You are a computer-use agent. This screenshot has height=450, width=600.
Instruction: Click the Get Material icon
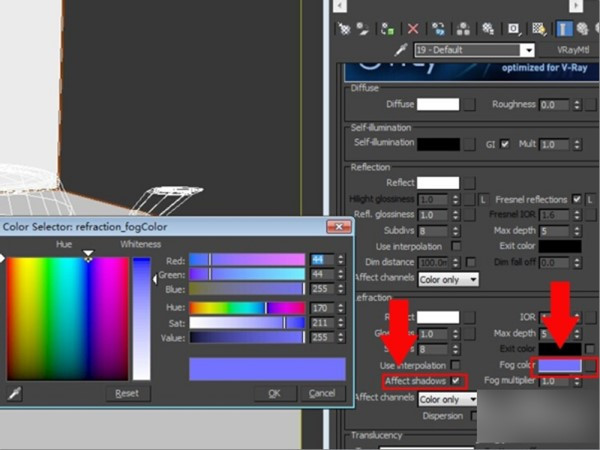(345, 29)
